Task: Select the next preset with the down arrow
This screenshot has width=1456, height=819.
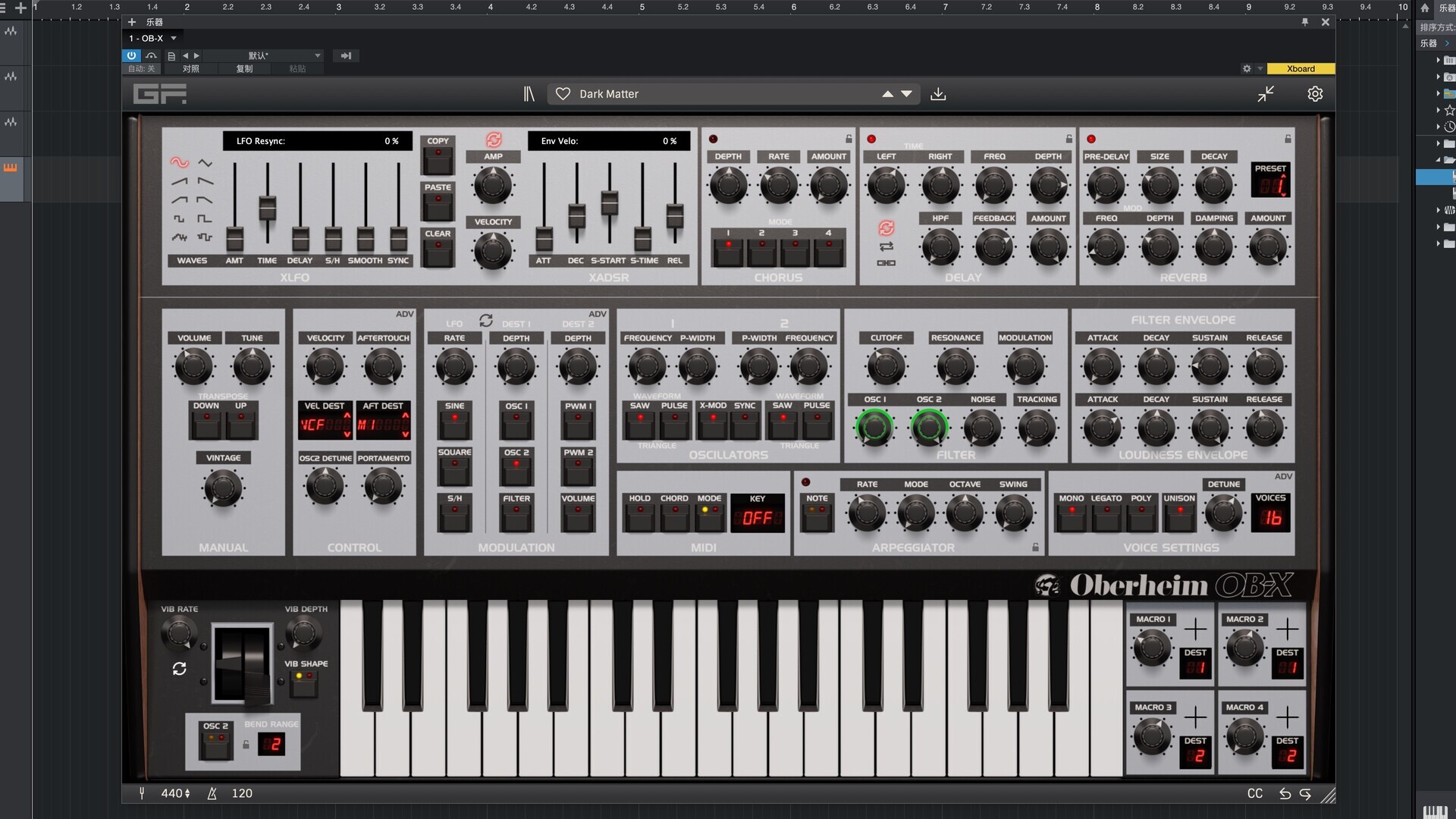Action: coord(906,94)
